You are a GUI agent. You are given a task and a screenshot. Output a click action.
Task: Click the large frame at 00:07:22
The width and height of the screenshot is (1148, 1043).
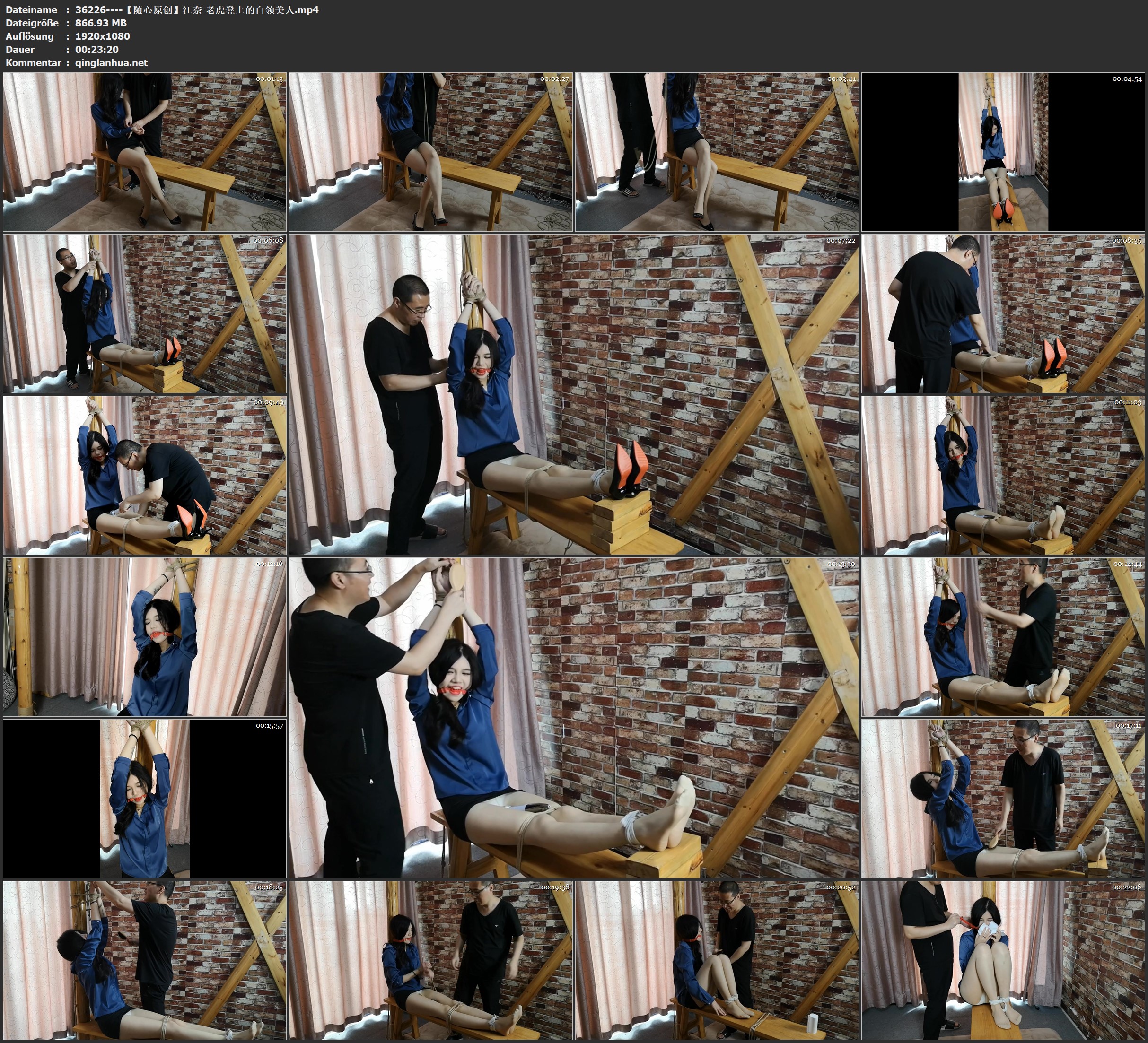pyautogui.click(x=574, y=394)
